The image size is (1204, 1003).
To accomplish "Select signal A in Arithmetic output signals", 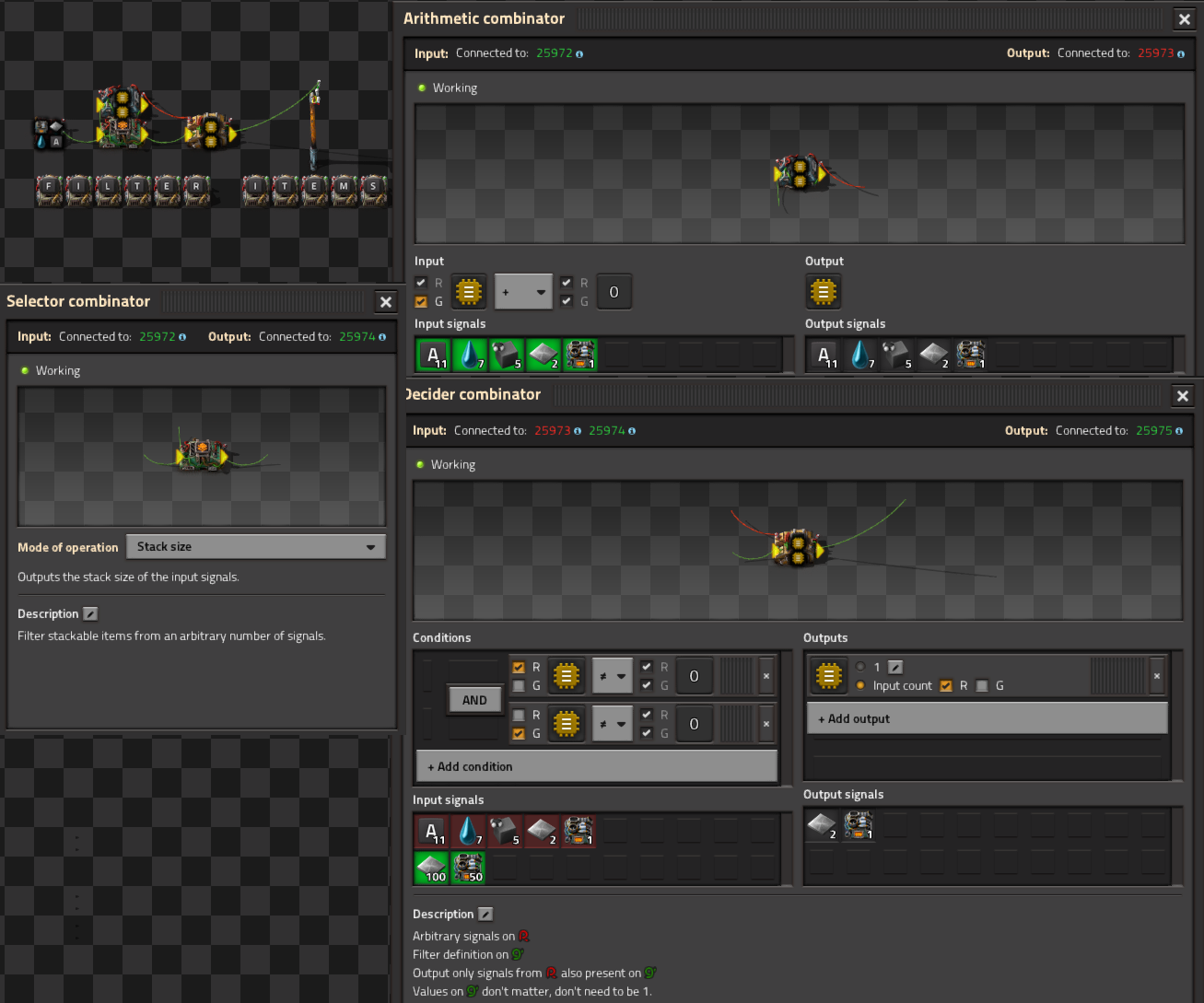I will point(824,355).
